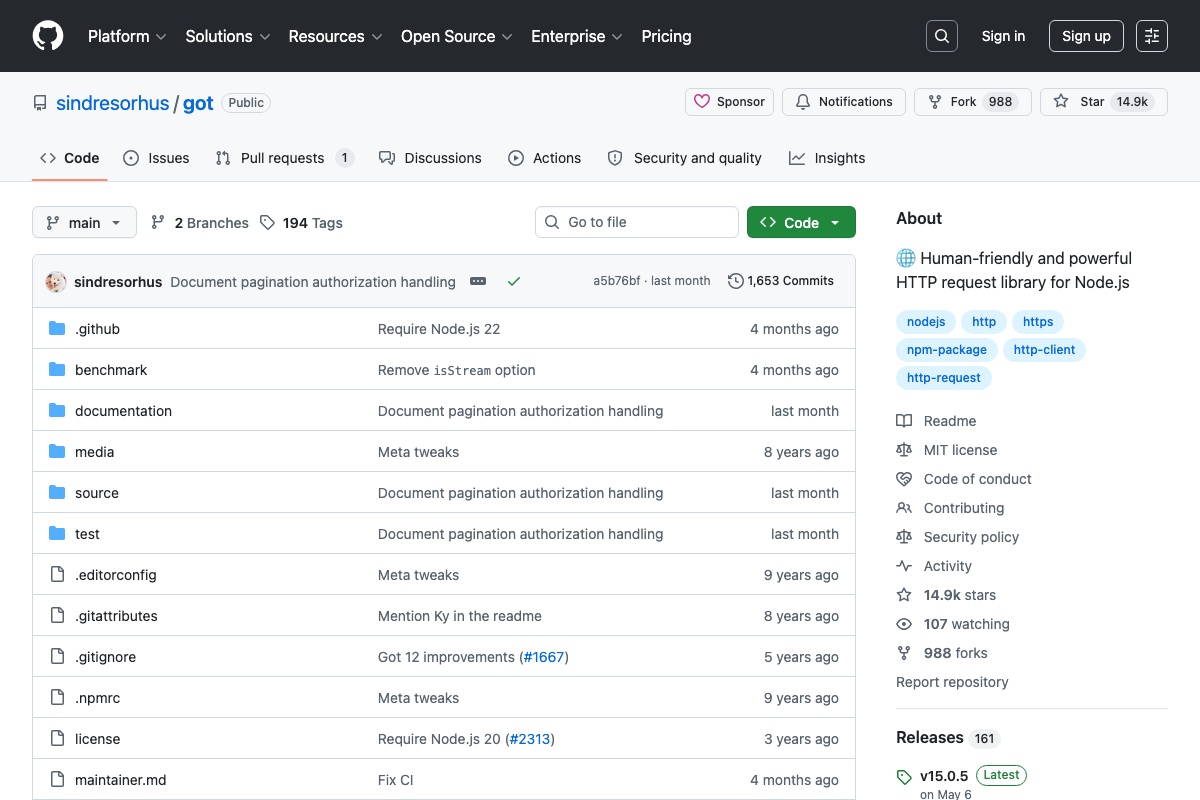This screenshot has height=800, width=1200.
Task: Open sindresorhus avatar in commit bar
Action: click(x=56, y=282)
